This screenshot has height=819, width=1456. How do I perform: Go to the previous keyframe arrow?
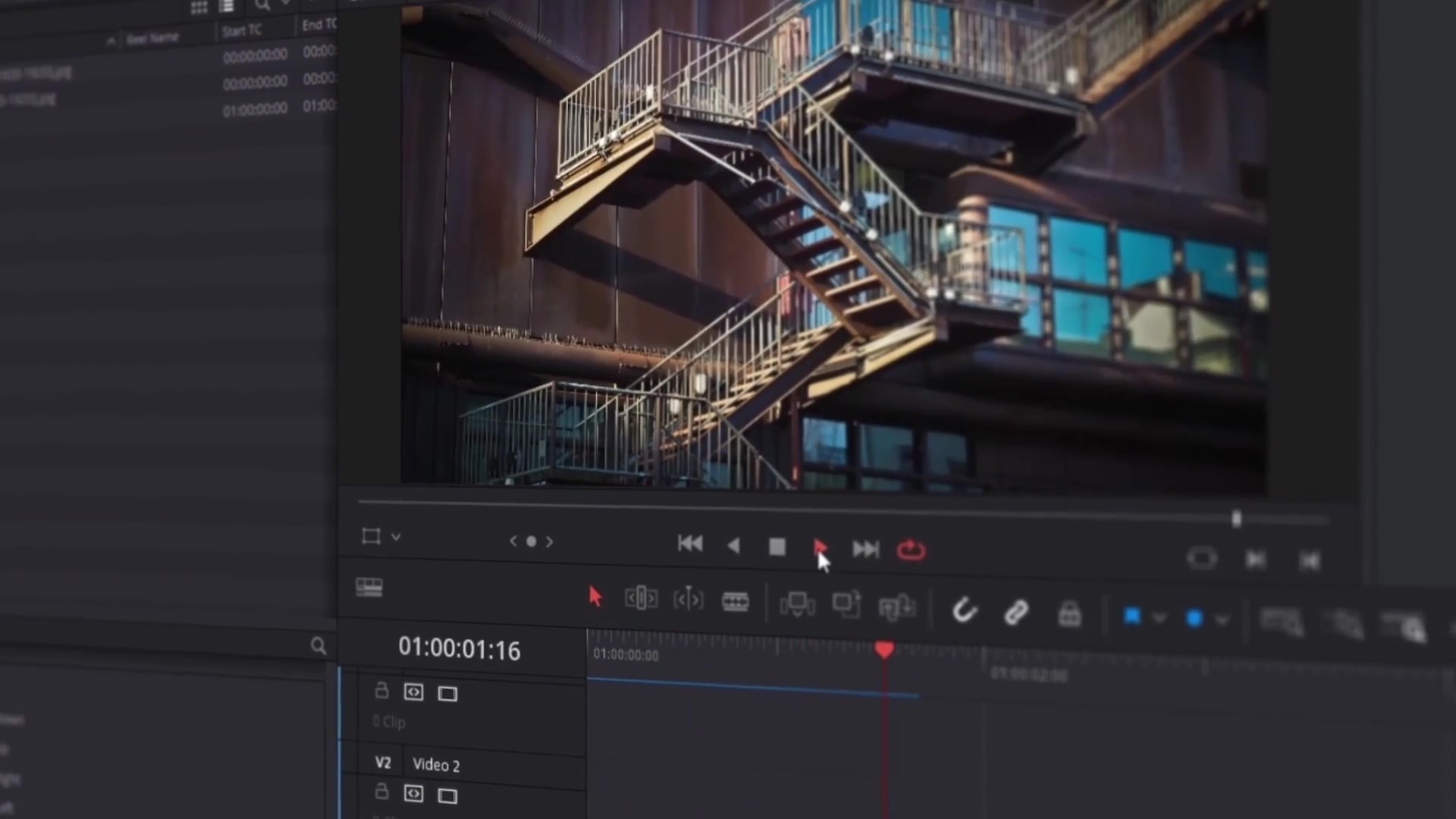point(513,541)
